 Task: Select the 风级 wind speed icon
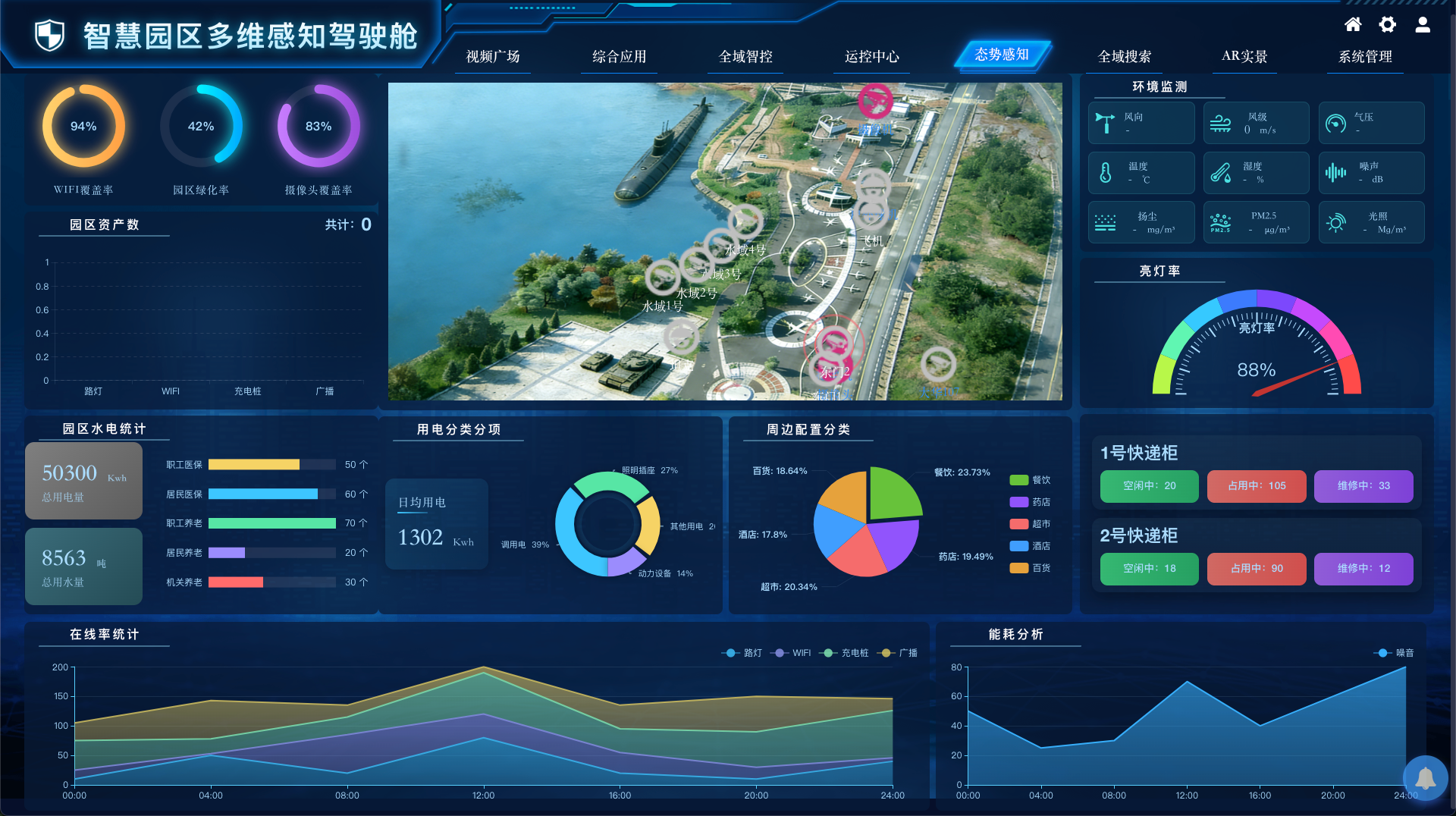click(1220, 123)
